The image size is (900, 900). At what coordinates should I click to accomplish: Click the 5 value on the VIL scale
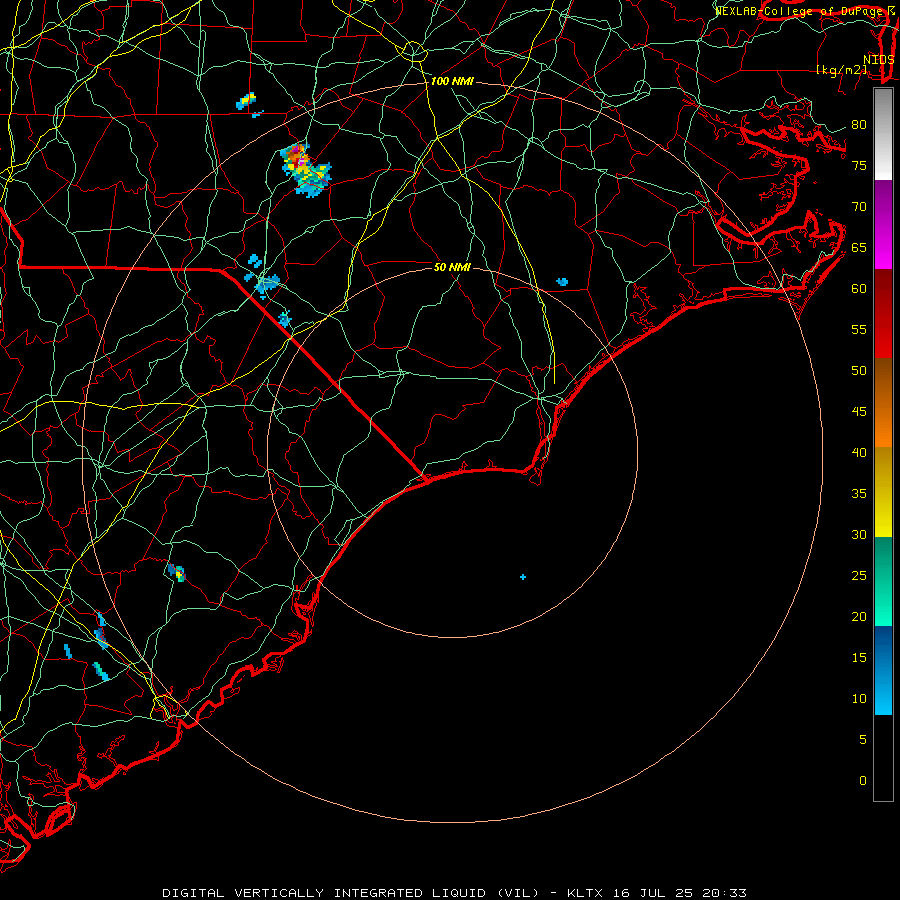[863, 740]
